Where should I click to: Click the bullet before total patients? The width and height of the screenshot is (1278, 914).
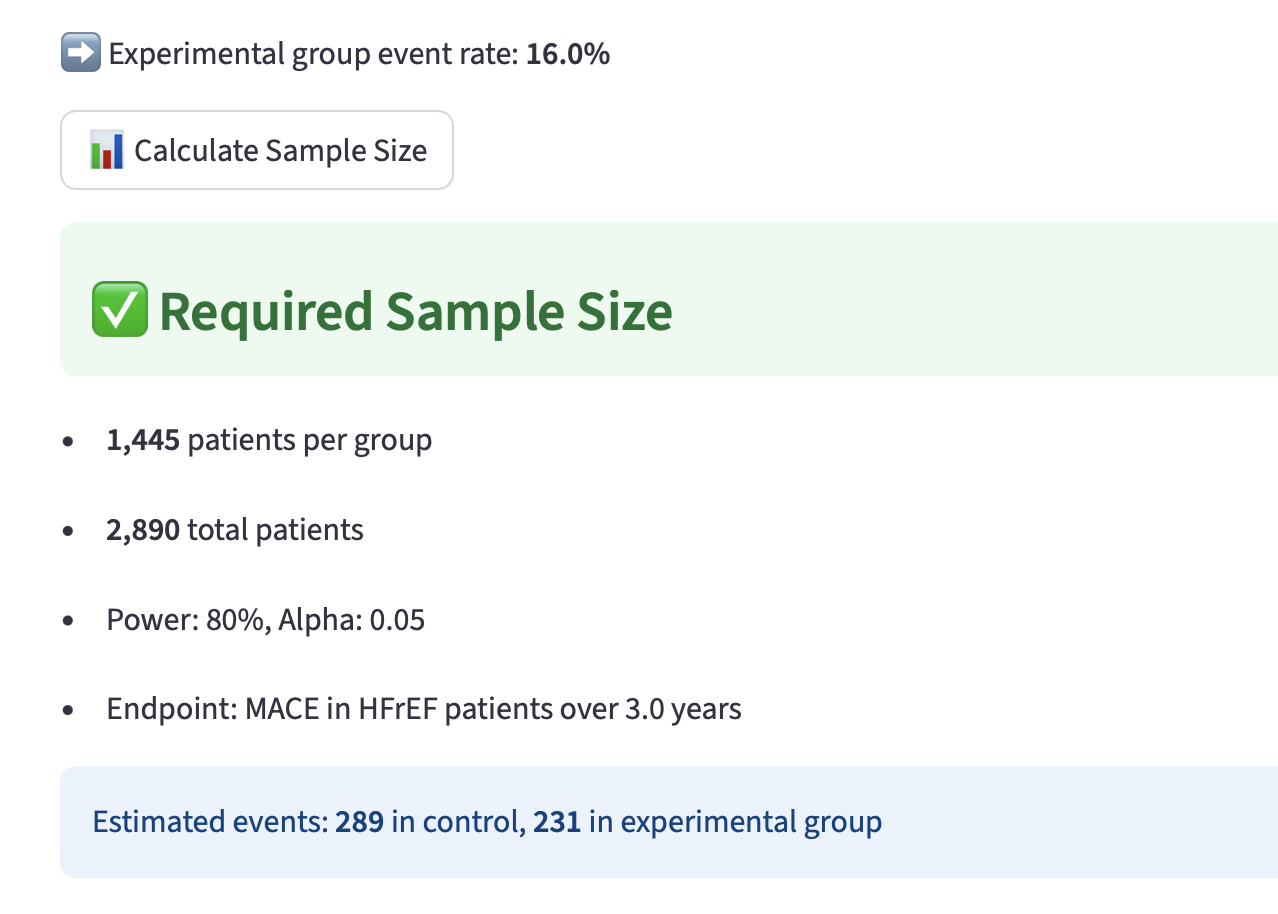68,531
